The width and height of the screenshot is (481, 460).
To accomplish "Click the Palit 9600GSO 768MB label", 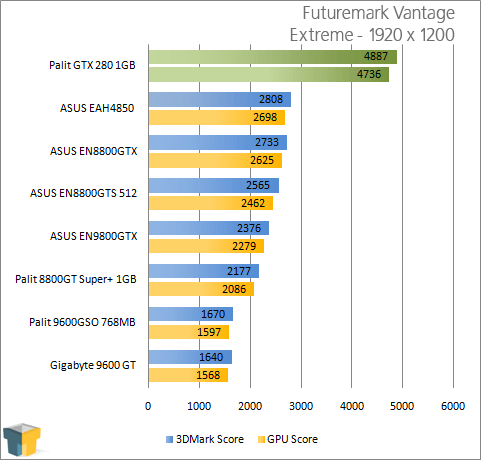I will 82,322.
